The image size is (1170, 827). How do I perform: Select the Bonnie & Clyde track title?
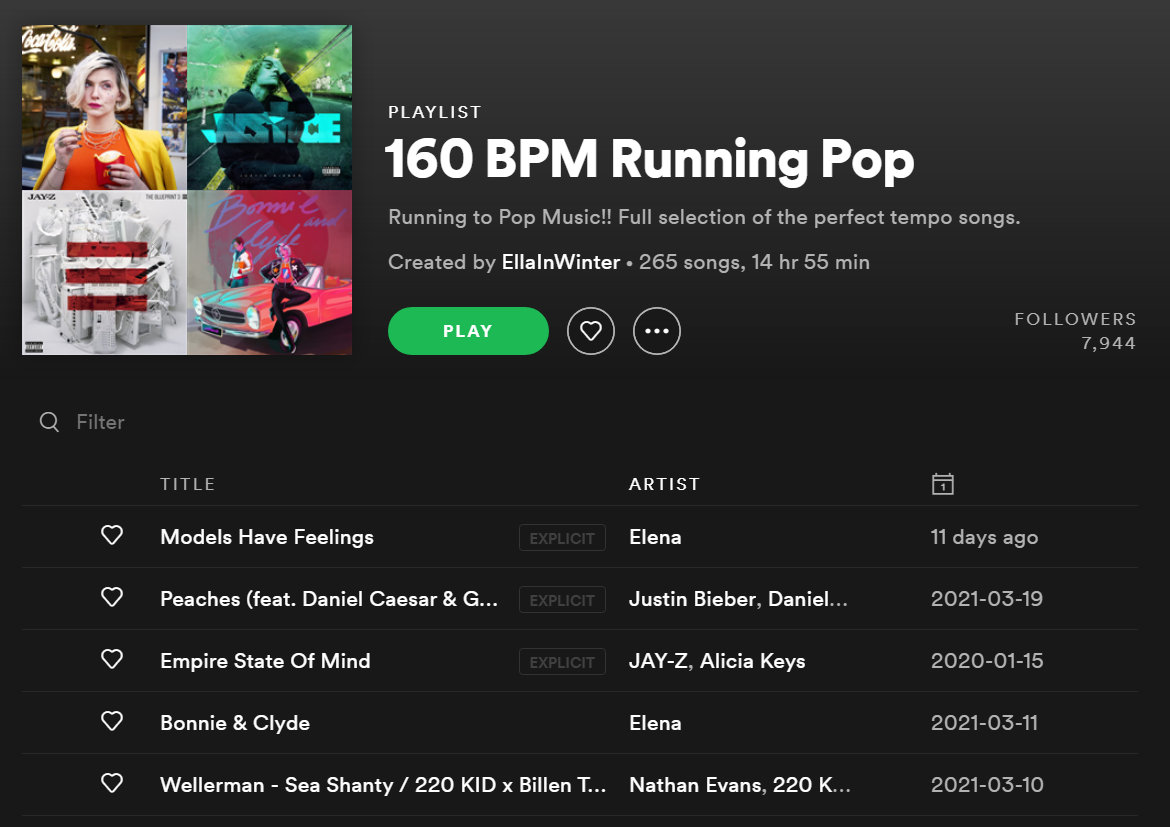(235, 723)
